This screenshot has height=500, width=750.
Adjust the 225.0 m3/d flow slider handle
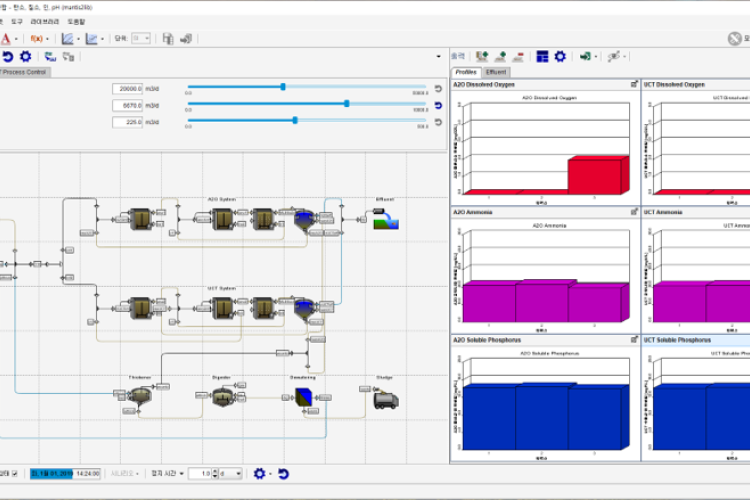pyautogui.click(x=295, y=120)
